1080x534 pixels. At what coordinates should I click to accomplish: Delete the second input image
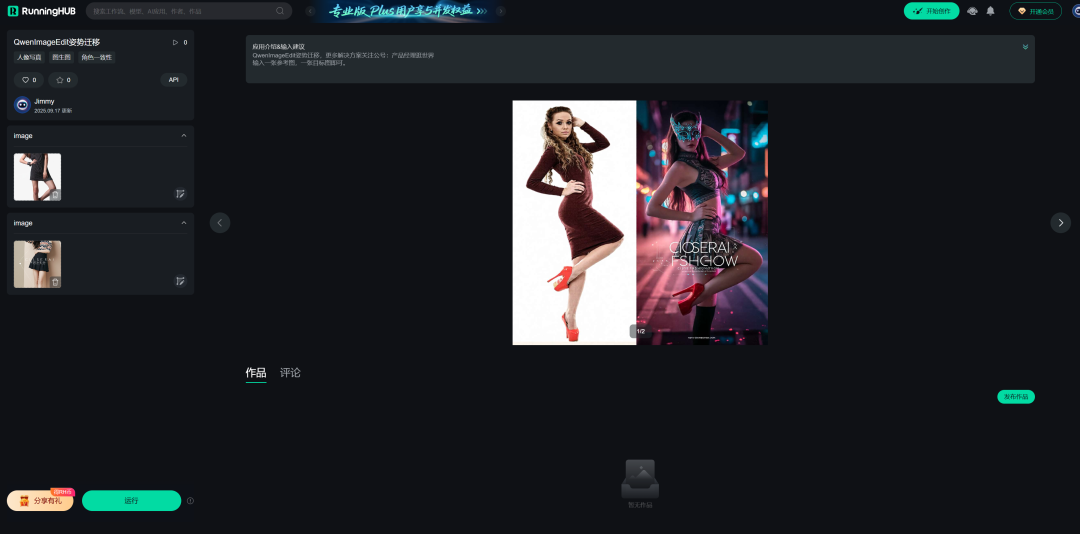pos(55,282)
